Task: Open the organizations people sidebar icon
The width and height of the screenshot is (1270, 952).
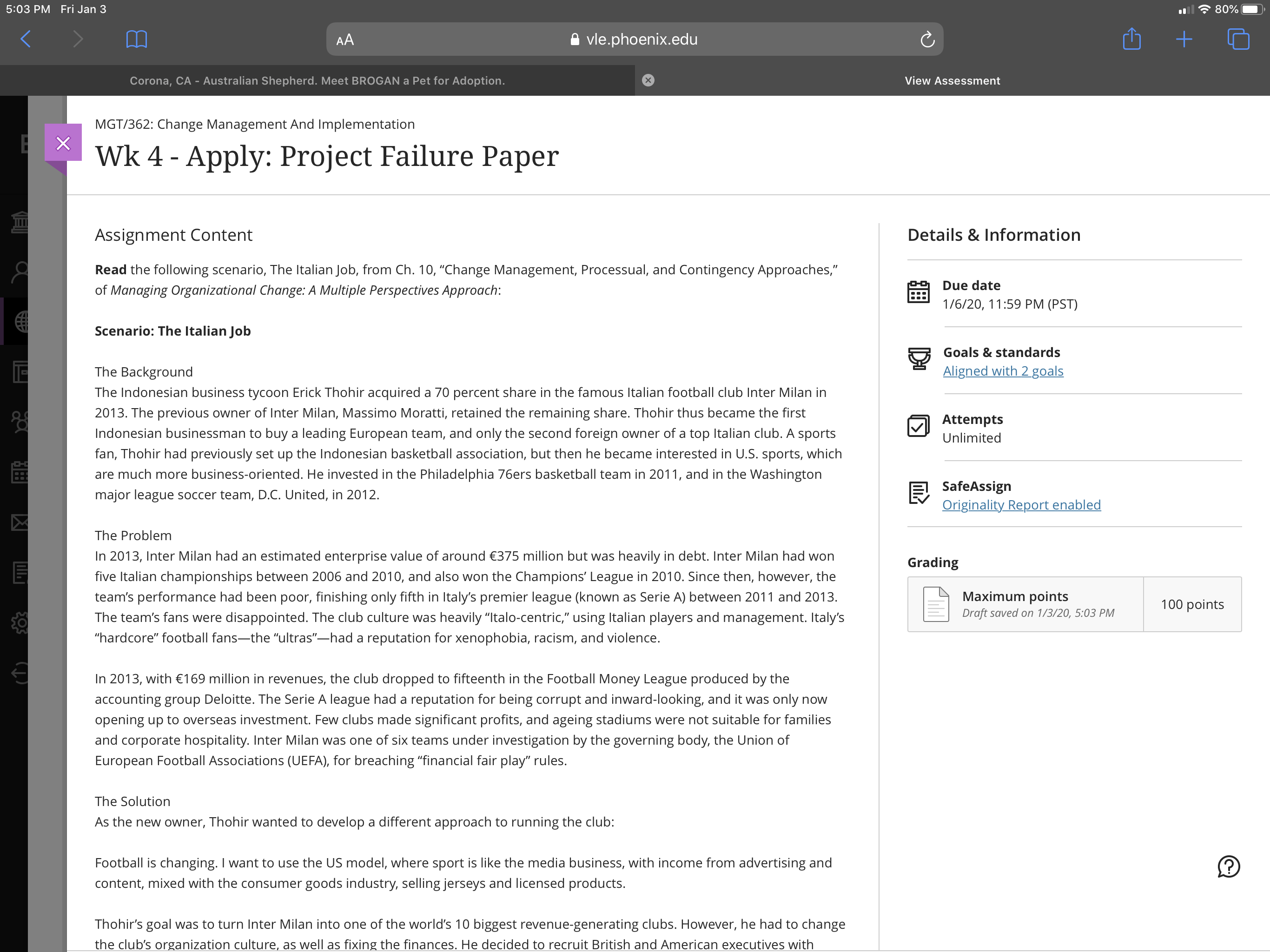Action: click(x=20, y=422)
